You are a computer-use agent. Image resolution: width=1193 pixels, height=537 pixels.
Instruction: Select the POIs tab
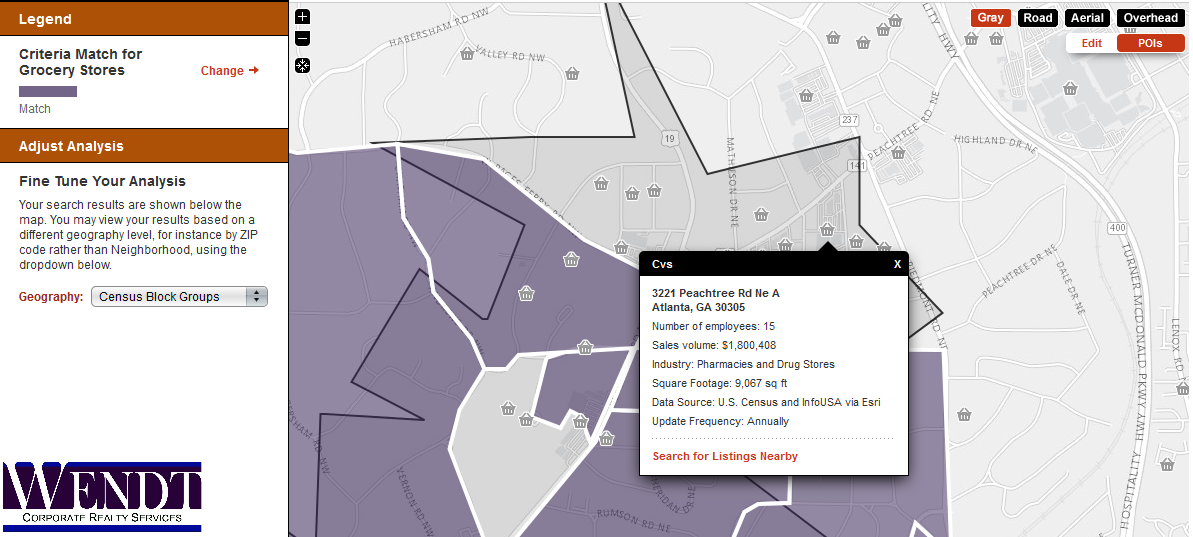click(x=1150, y=43)
